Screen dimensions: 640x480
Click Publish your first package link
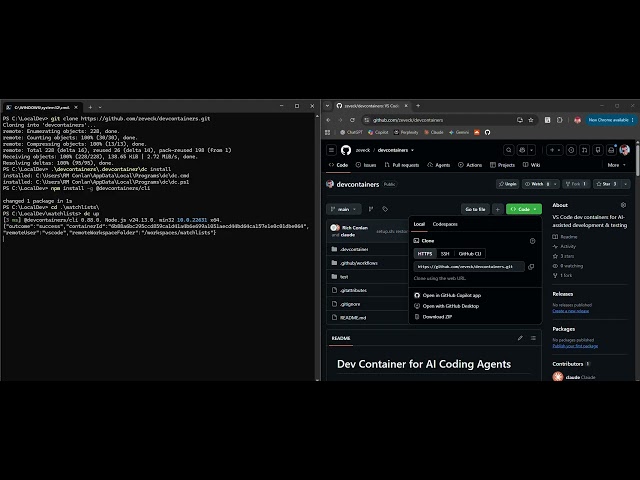click(575, 346)
